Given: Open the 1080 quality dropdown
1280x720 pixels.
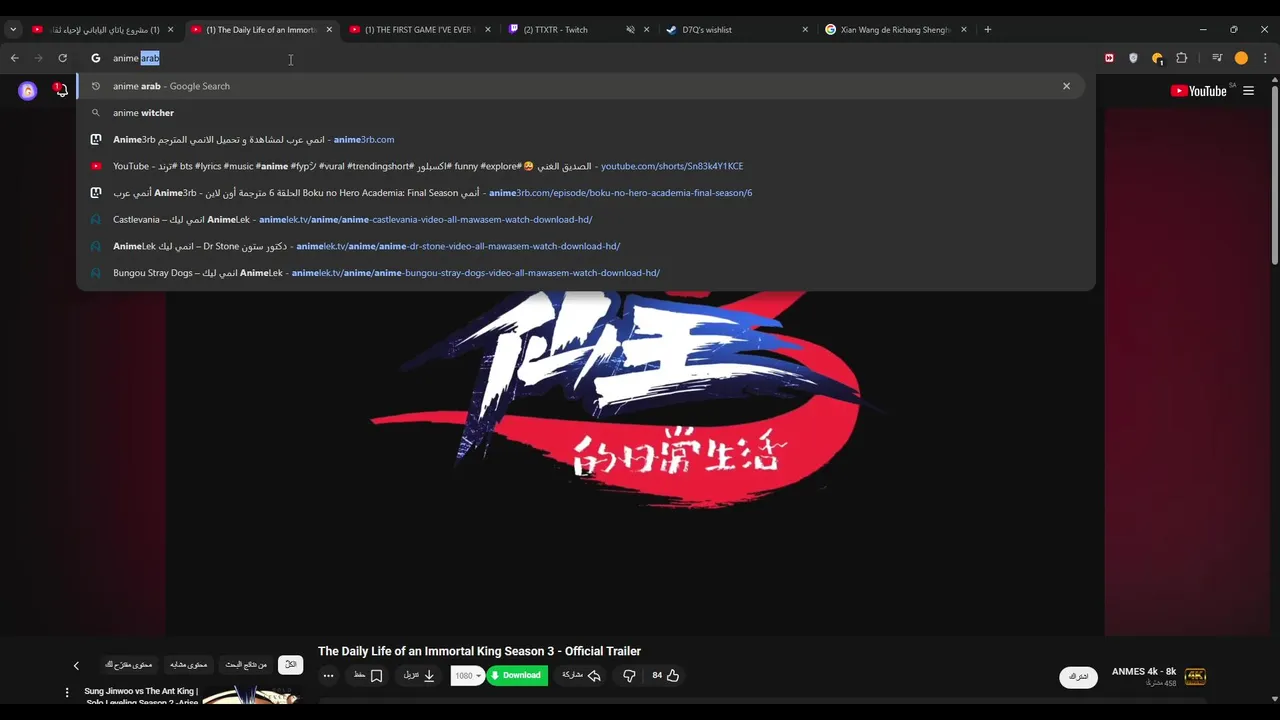Looking at the screenshot, I should point(468,676).
